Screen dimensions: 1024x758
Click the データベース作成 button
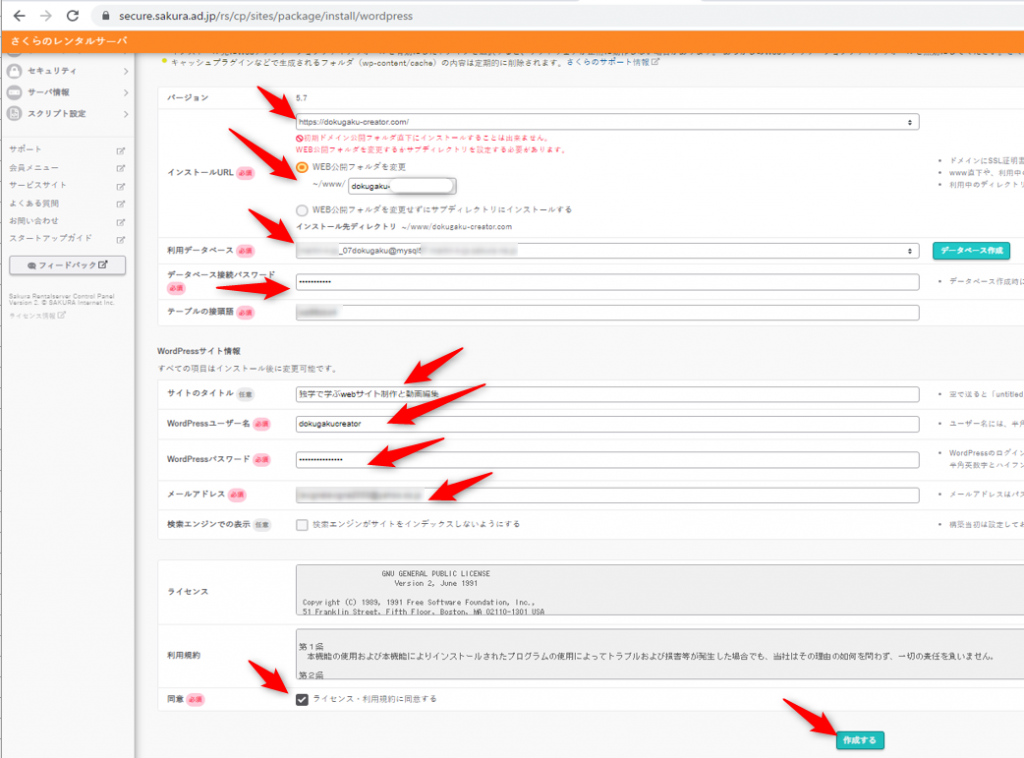pyautogui.click(x=971, y=251)
